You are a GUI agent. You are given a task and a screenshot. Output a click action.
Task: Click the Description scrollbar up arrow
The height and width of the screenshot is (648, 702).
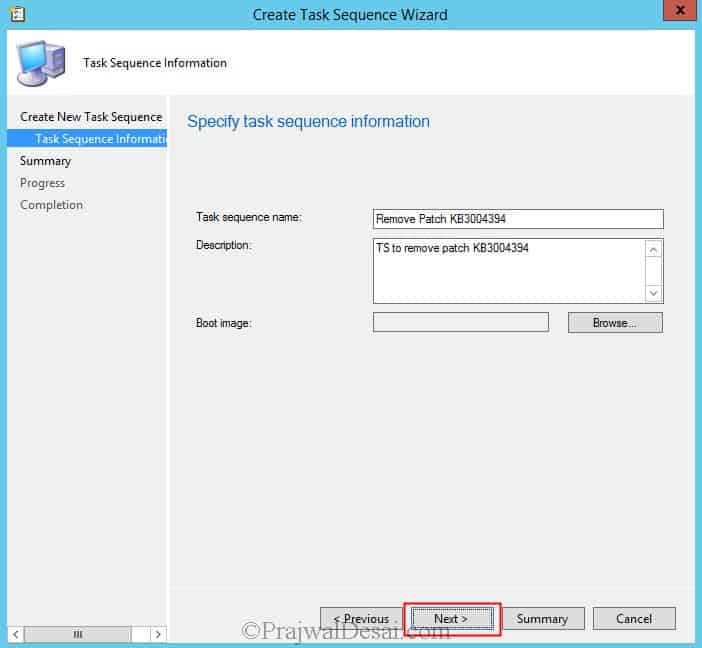point(653,249)
